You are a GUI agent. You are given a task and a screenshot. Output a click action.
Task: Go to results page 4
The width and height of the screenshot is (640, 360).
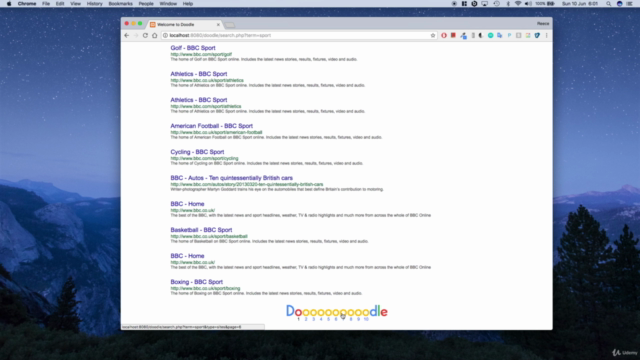[x=321, y=319]
